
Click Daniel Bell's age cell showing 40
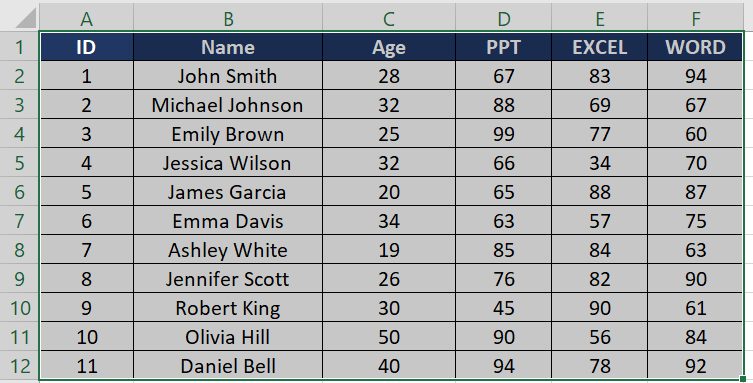389,366
